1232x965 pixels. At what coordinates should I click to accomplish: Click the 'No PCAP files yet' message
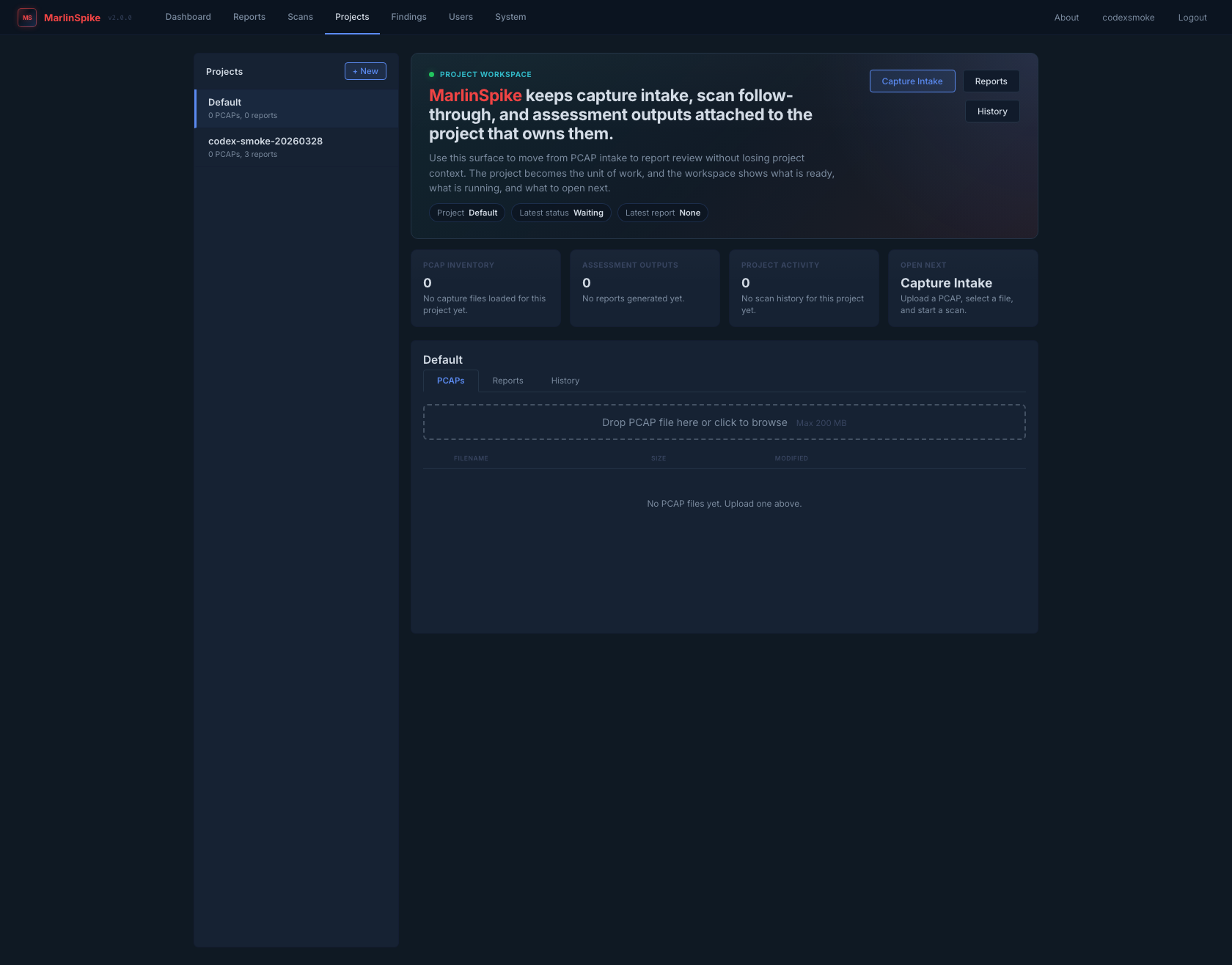pos(725,504)
